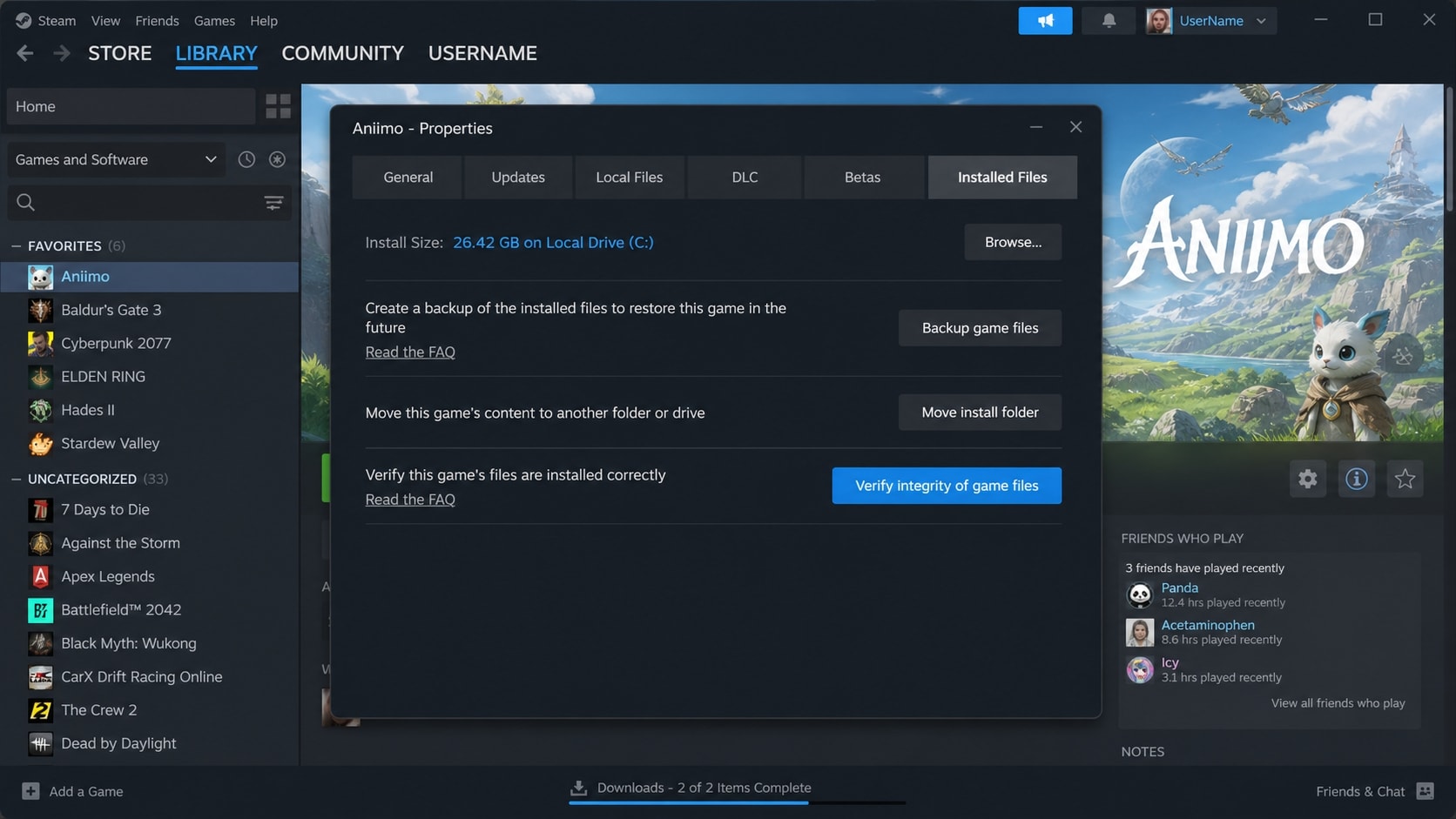Select the Baldur's Gate 3 game icon
Image resolution: width=1456 pixels, height=819 pixels.
click(x=40, y=310)
